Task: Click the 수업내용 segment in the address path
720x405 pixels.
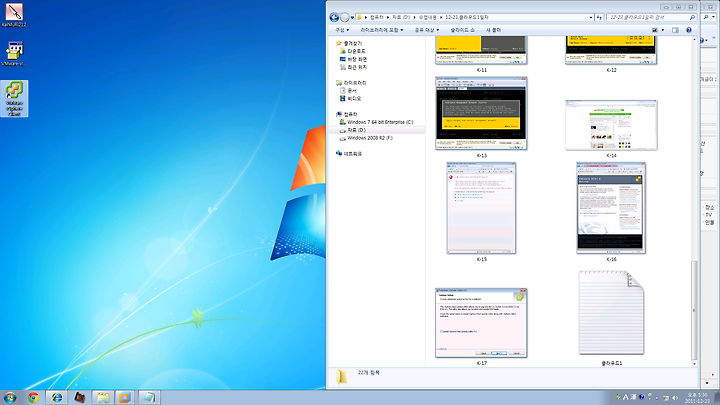Action: [x=428, y=17]
